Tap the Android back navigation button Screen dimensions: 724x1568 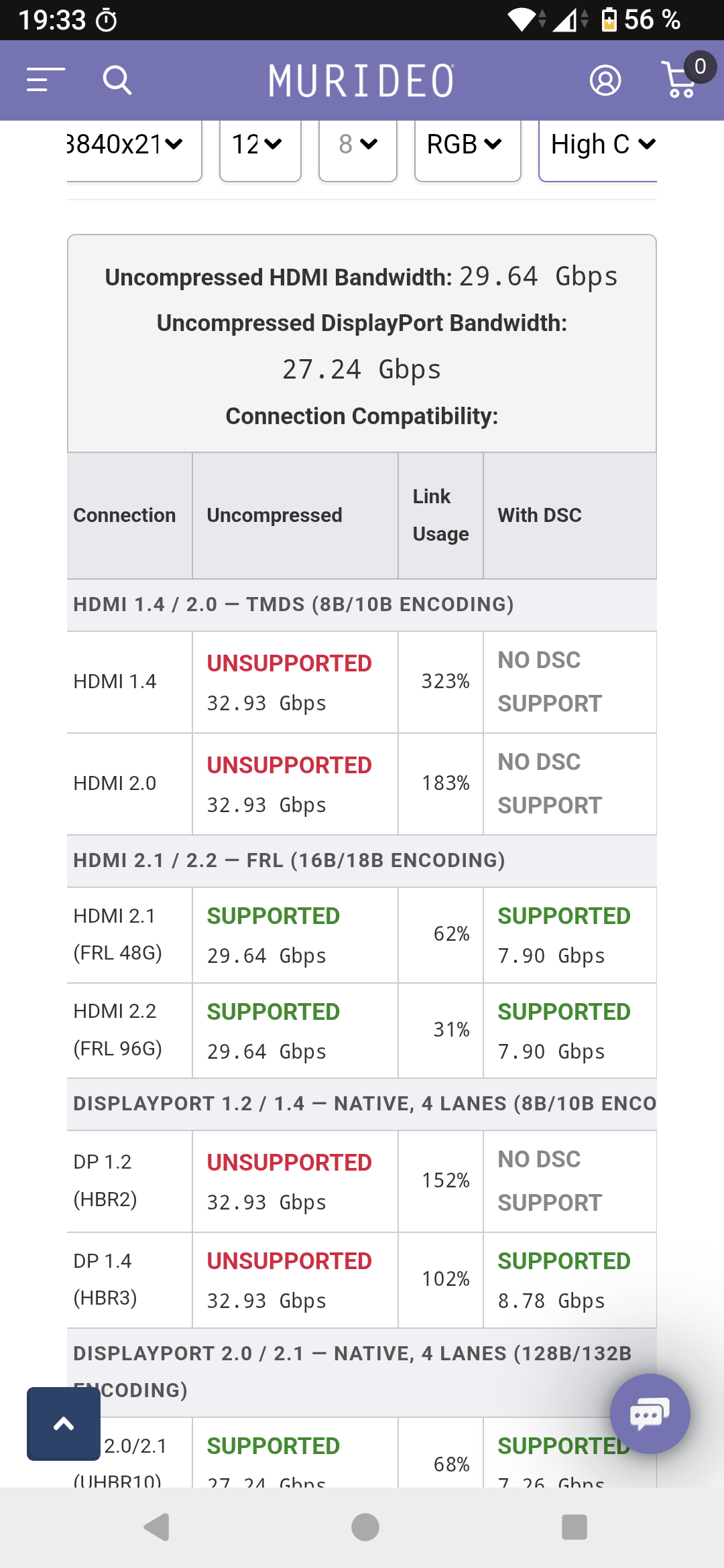(x=158, y=1527)
